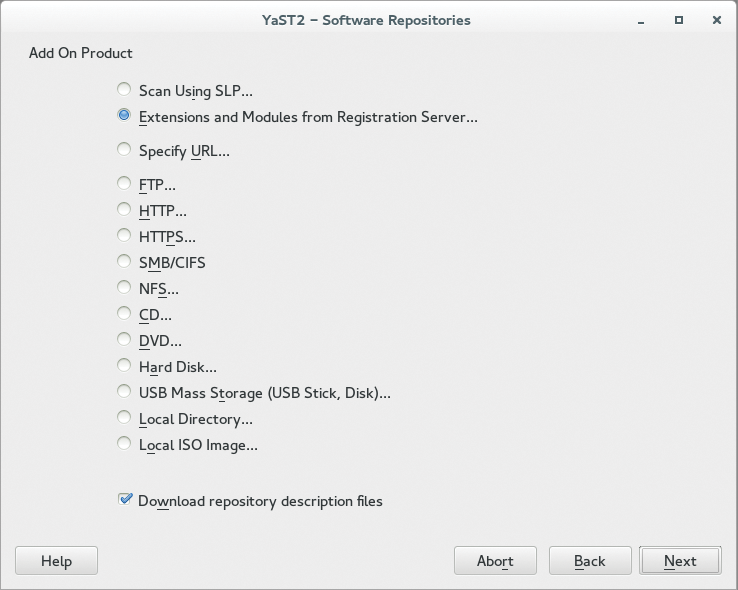Maximize the YaST2 window
This screenshot has height=590, width=738.
tap(679, 20)
